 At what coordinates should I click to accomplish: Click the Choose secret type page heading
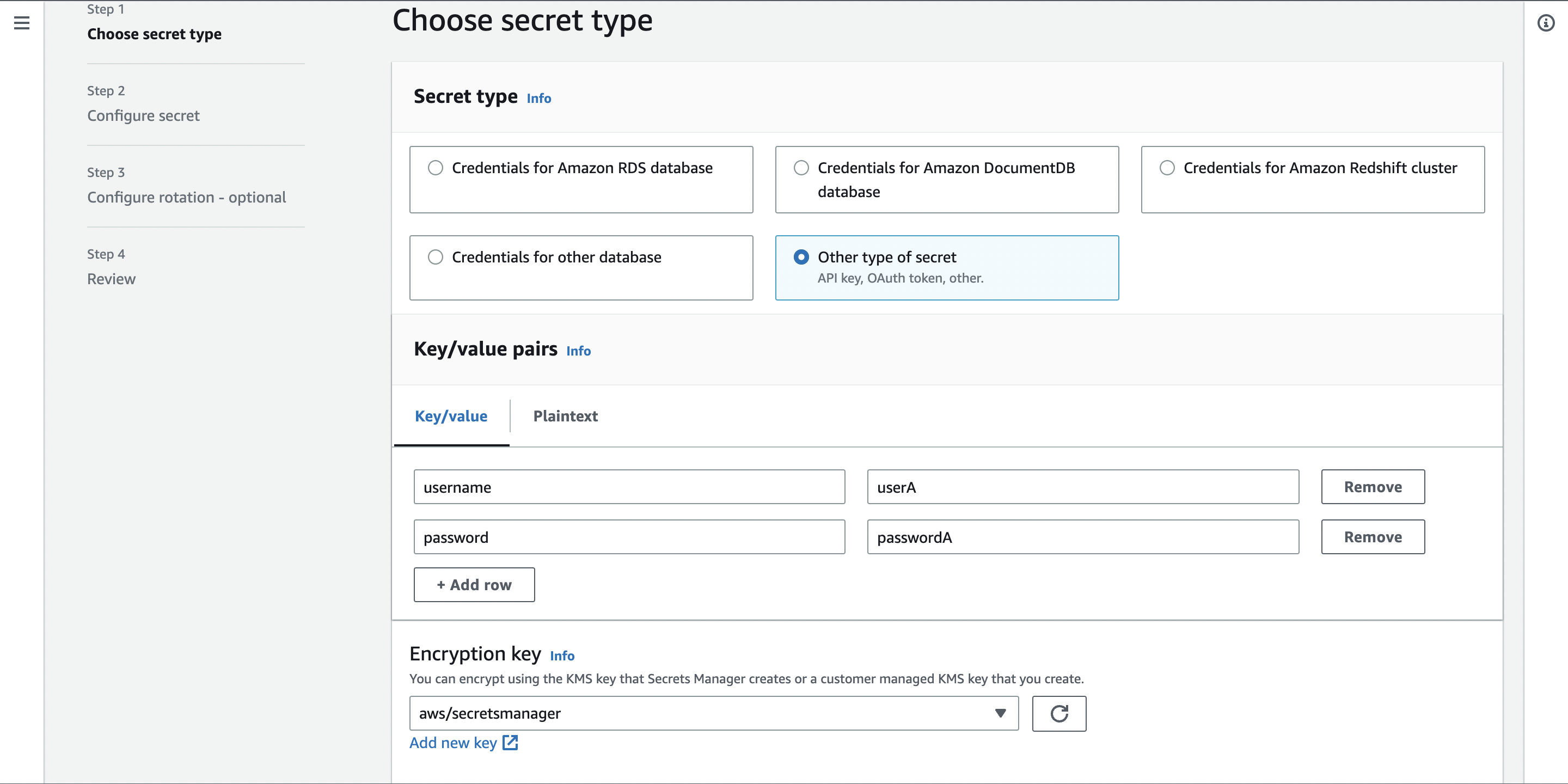coord(522,20)
